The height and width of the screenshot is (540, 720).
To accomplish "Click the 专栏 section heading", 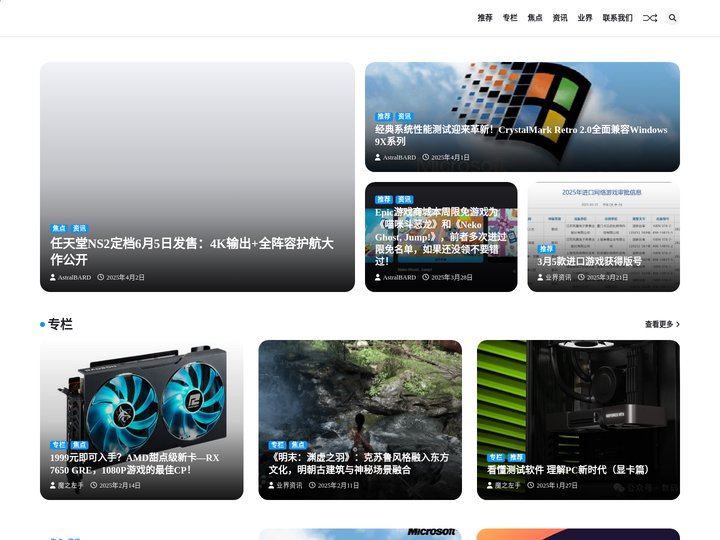I will [60, 324].
